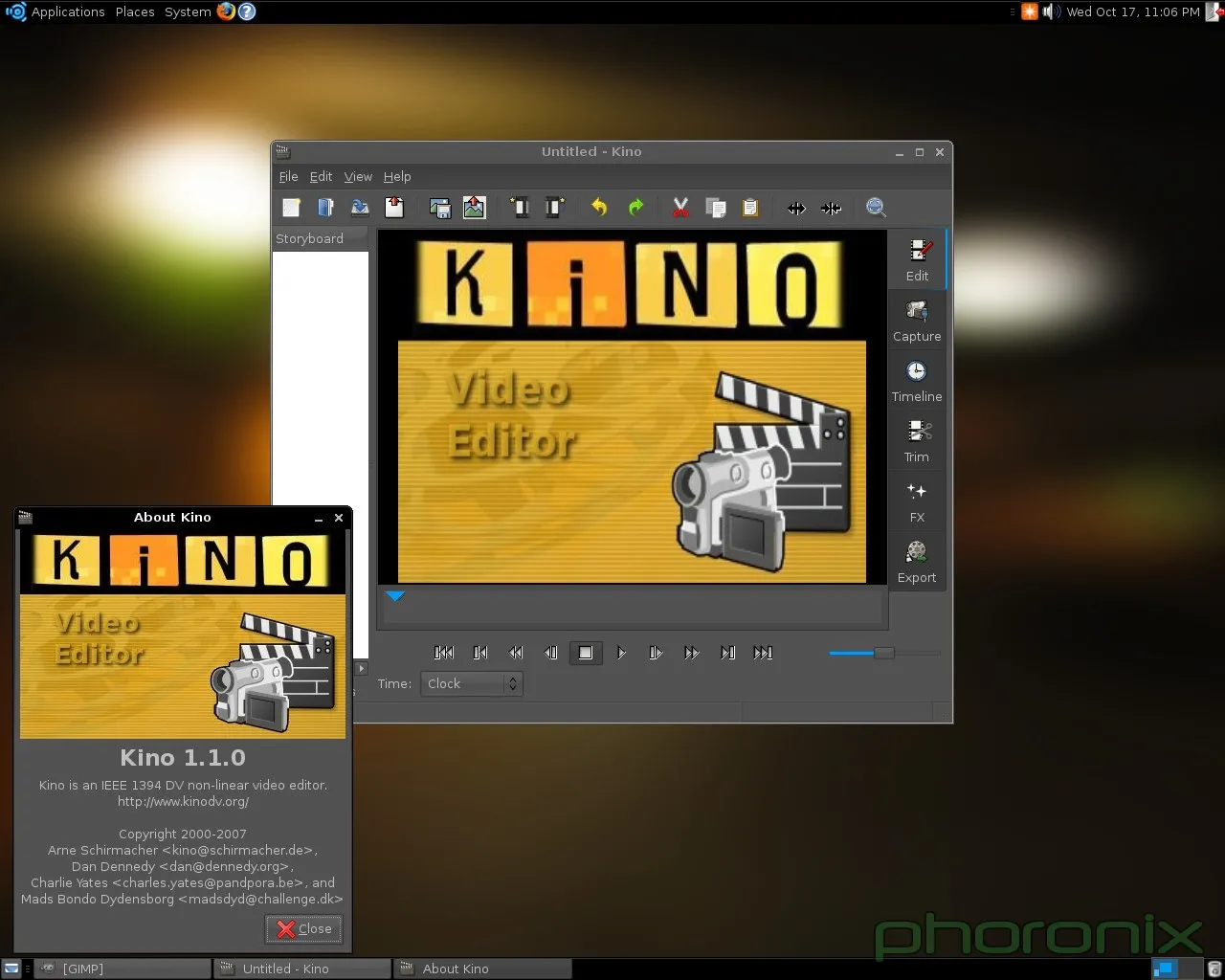Click the green Redo arrow

coord(635,208)
